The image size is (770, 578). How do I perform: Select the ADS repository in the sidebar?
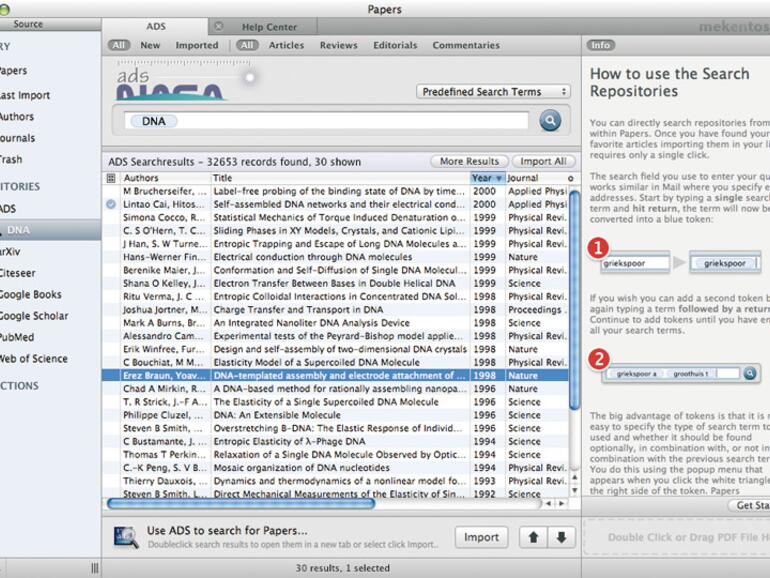[8, 209]
